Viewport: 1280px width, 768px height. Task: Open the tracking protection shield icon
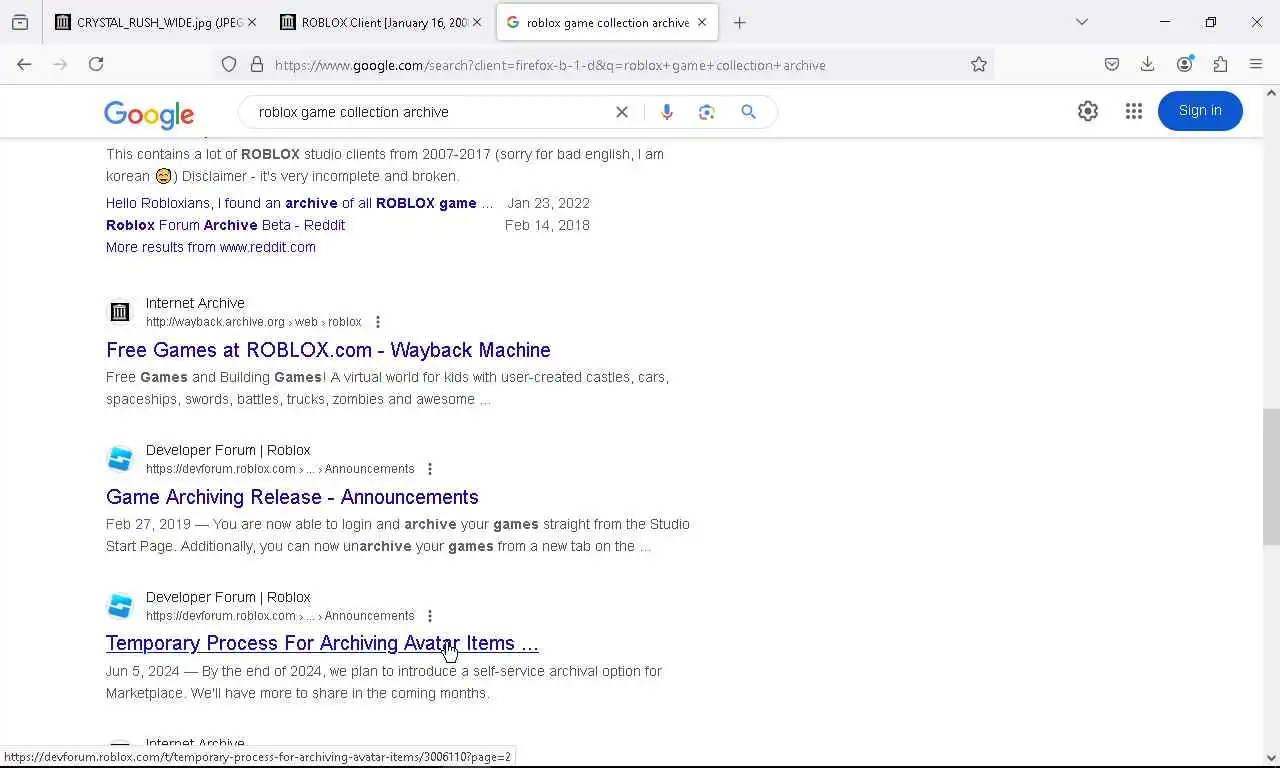[x=229, y=65]
